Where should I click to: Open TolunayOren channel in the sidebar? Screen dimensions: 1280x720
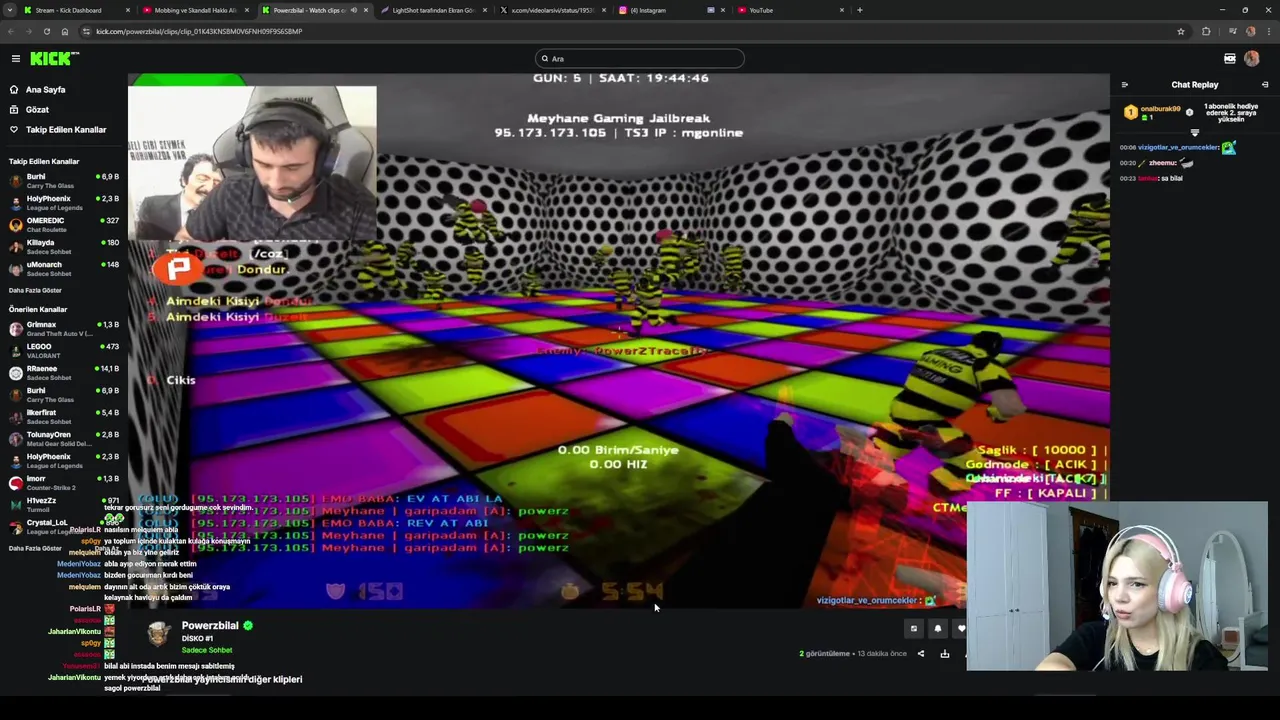click(64, 438)
